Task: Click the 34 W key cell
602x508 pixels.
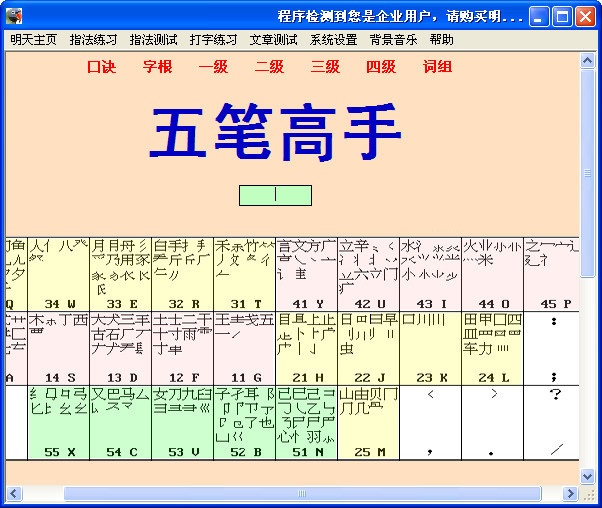Action: [x=59, y=274]
